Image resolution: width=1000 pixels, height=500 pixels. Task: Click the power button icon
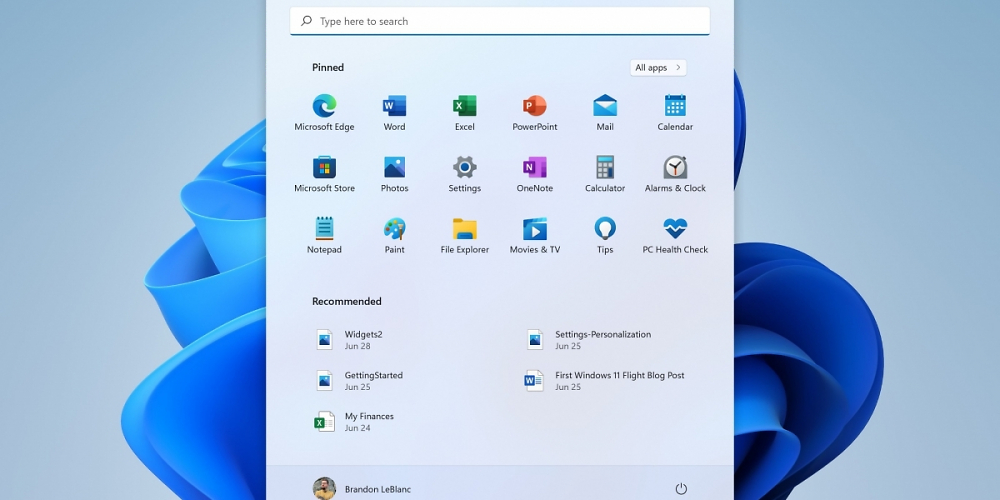point(681,489)
